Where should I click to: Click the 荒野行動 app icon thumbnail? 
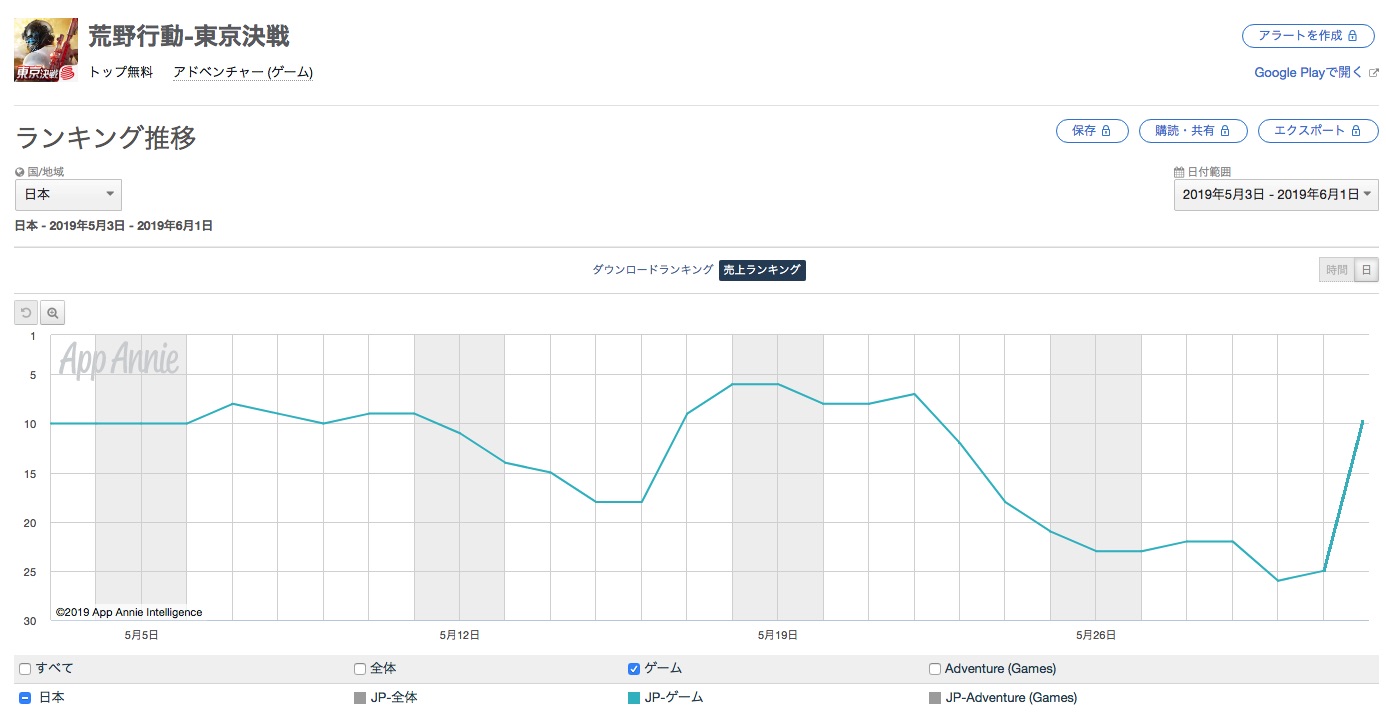pyautogui.click(x=46, y=50)
